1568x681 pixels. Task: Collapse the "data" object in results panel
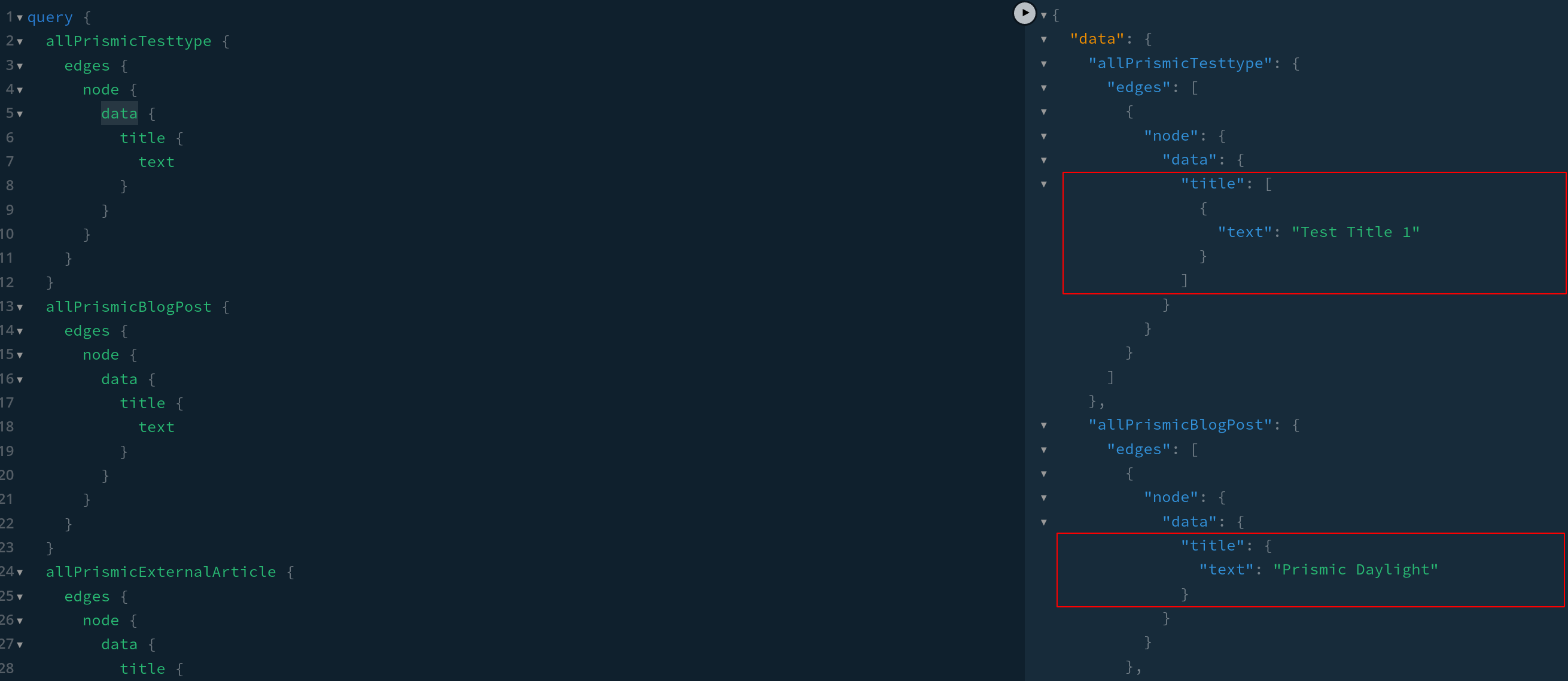point(1043,38)
